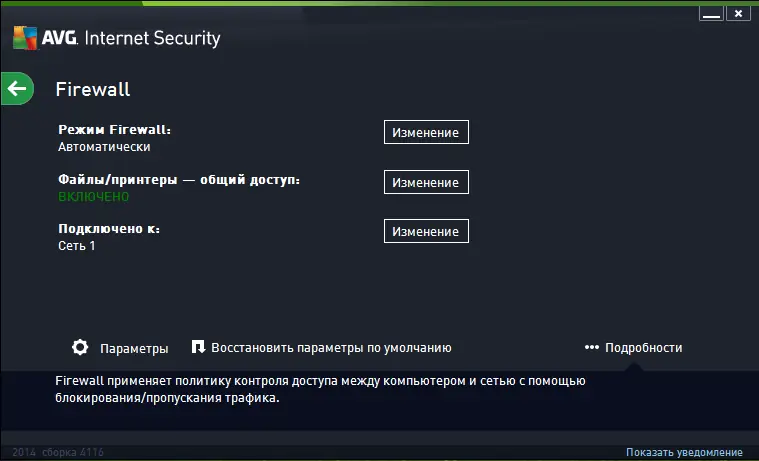759x461 pixels.
Task: Click the three dots icon before Подробности
Action: 591,347
